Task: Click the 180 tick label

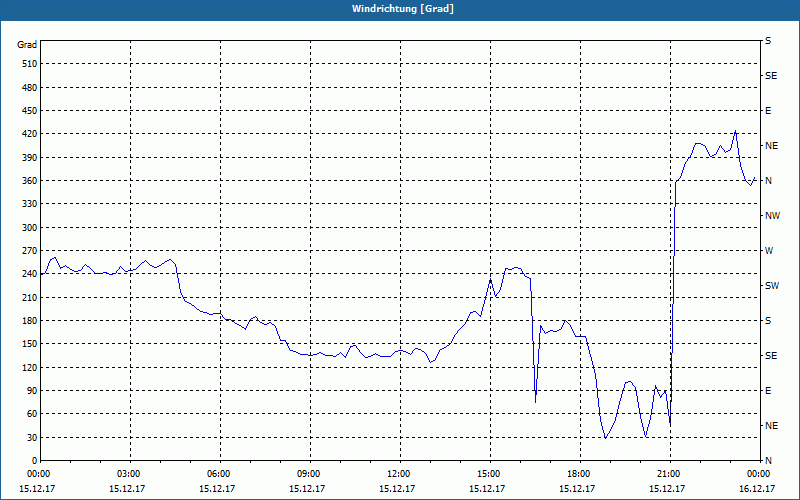Action: coord(30,321)
